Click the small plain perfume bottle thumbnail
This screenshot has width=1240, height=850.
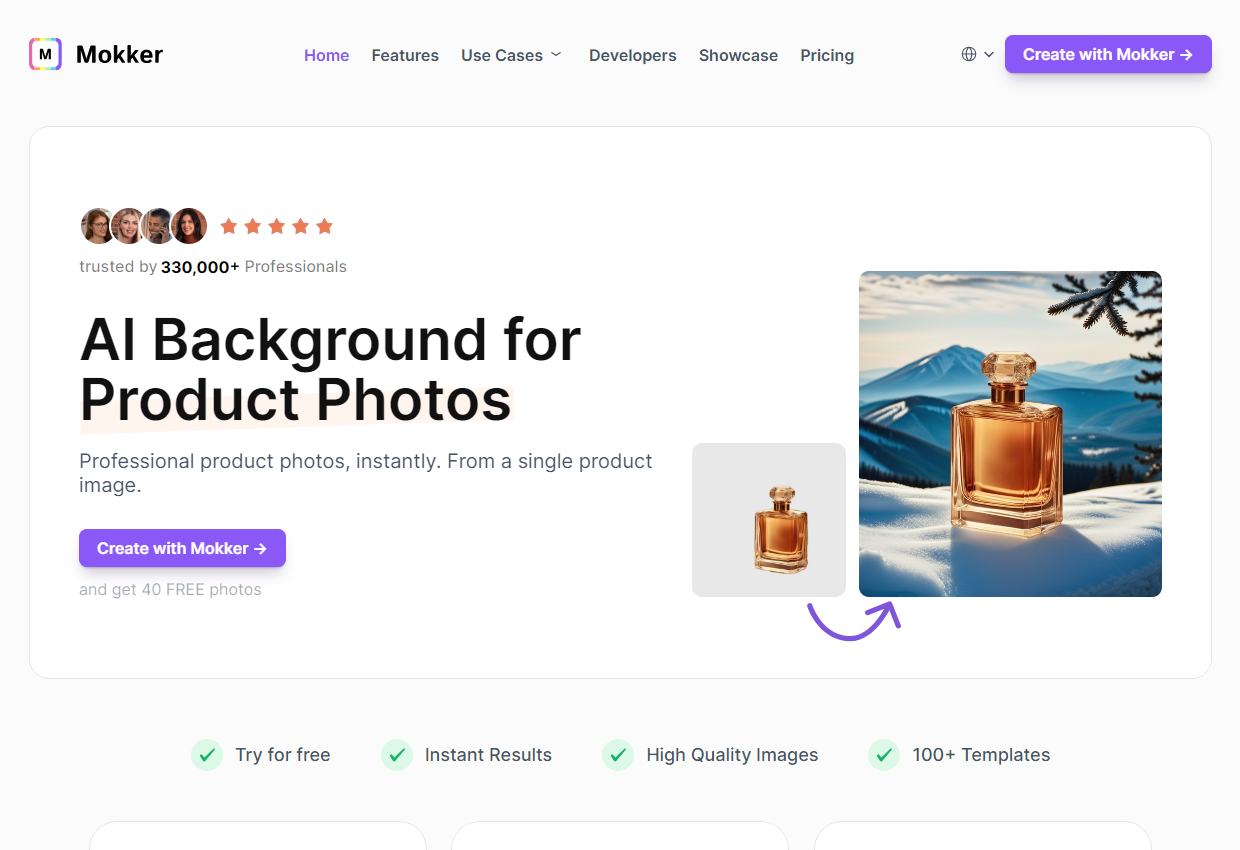(x=769, y=520)
